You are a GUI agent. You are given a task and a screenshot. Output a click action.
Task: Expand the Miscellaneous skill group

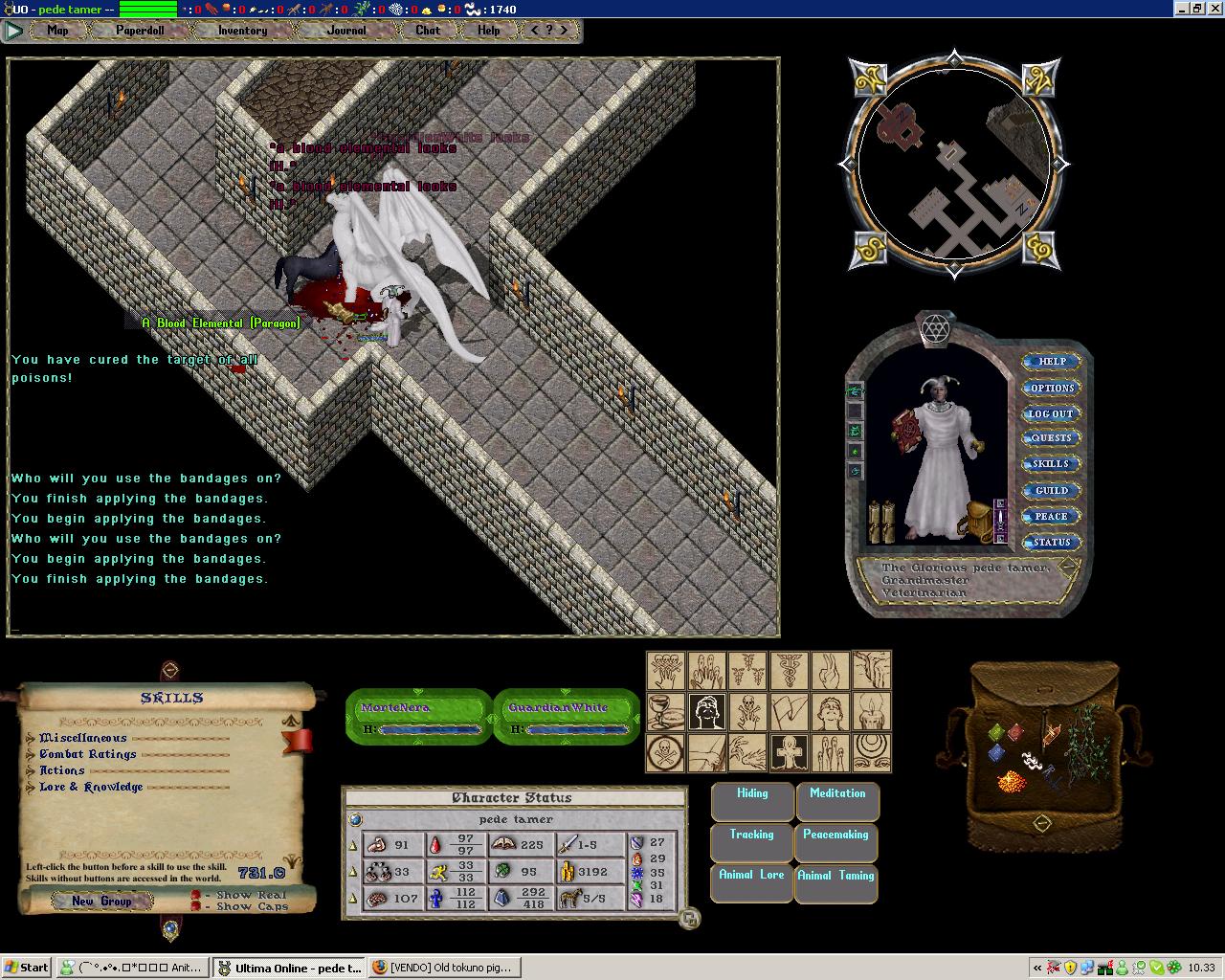32,738
